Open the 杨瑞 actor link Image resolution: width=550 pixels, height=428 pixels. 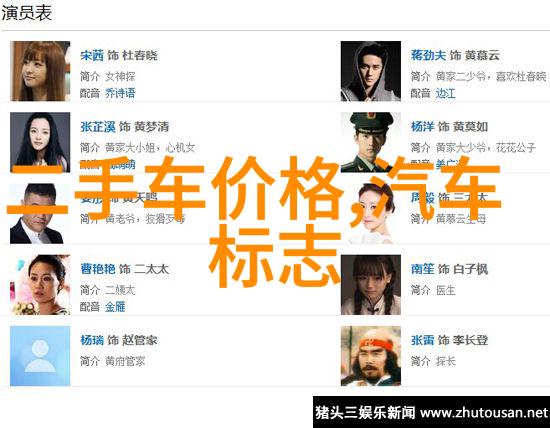[92, 340]
